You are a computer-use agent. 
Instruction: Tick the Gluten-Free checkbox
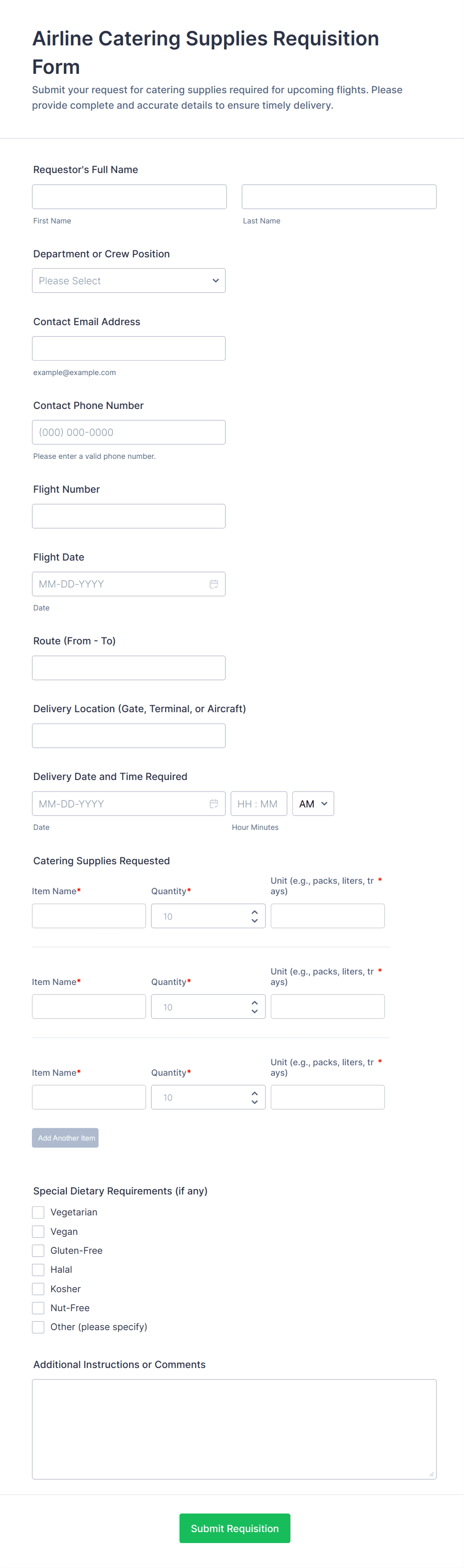[38, 1250]
